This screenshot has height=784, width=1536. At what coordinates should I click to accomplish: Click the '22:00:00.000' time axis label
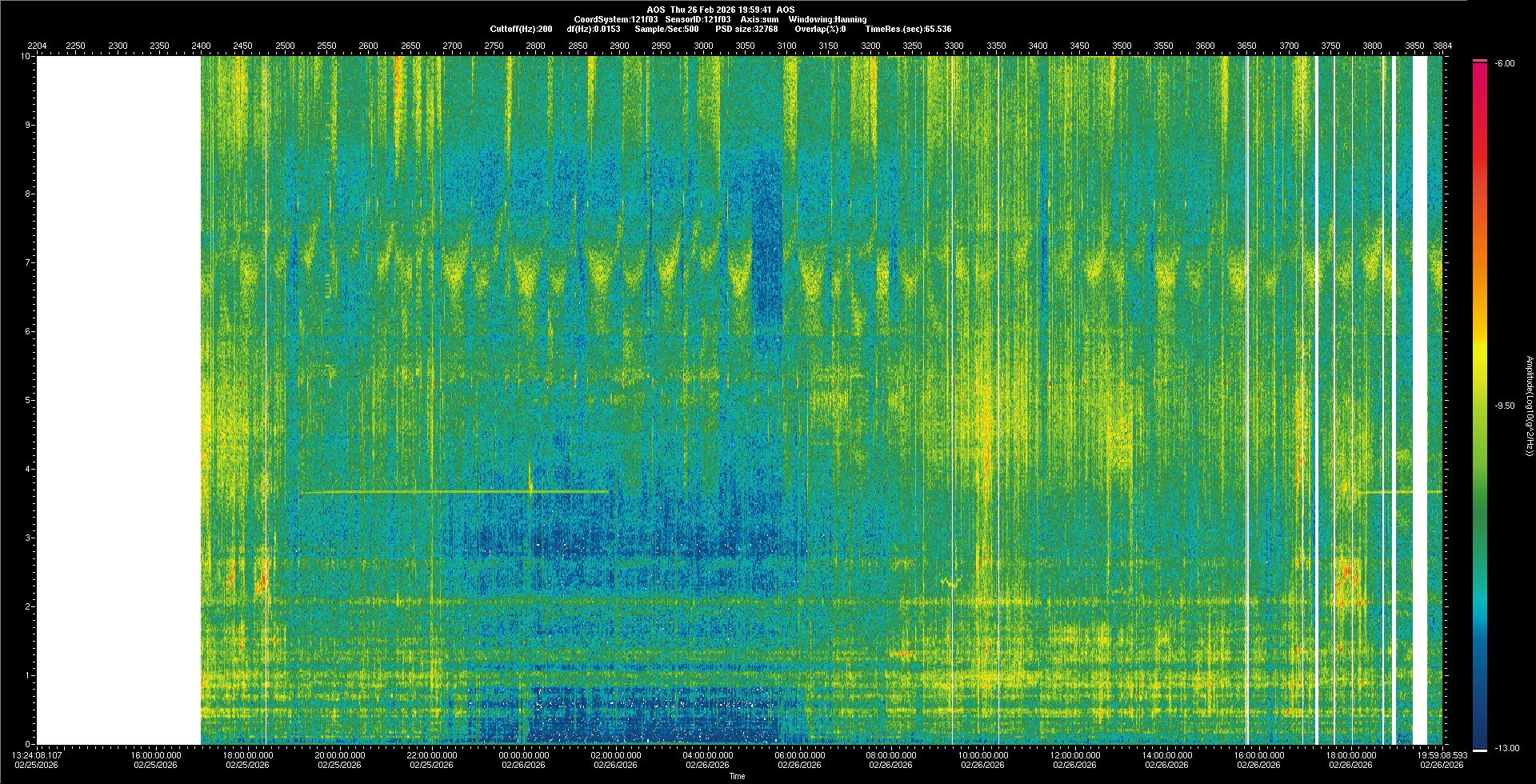pos(432,754)
